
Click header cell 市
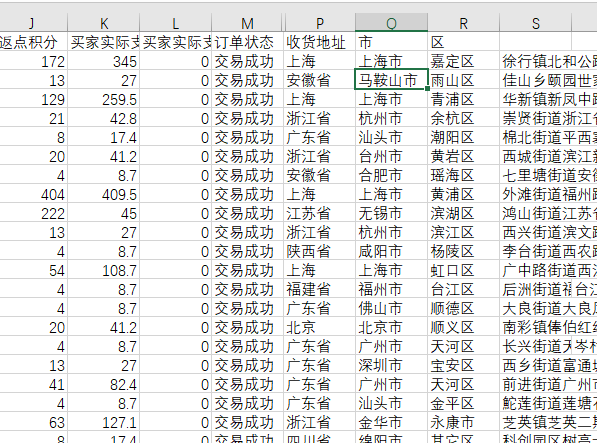click(391, 41)
